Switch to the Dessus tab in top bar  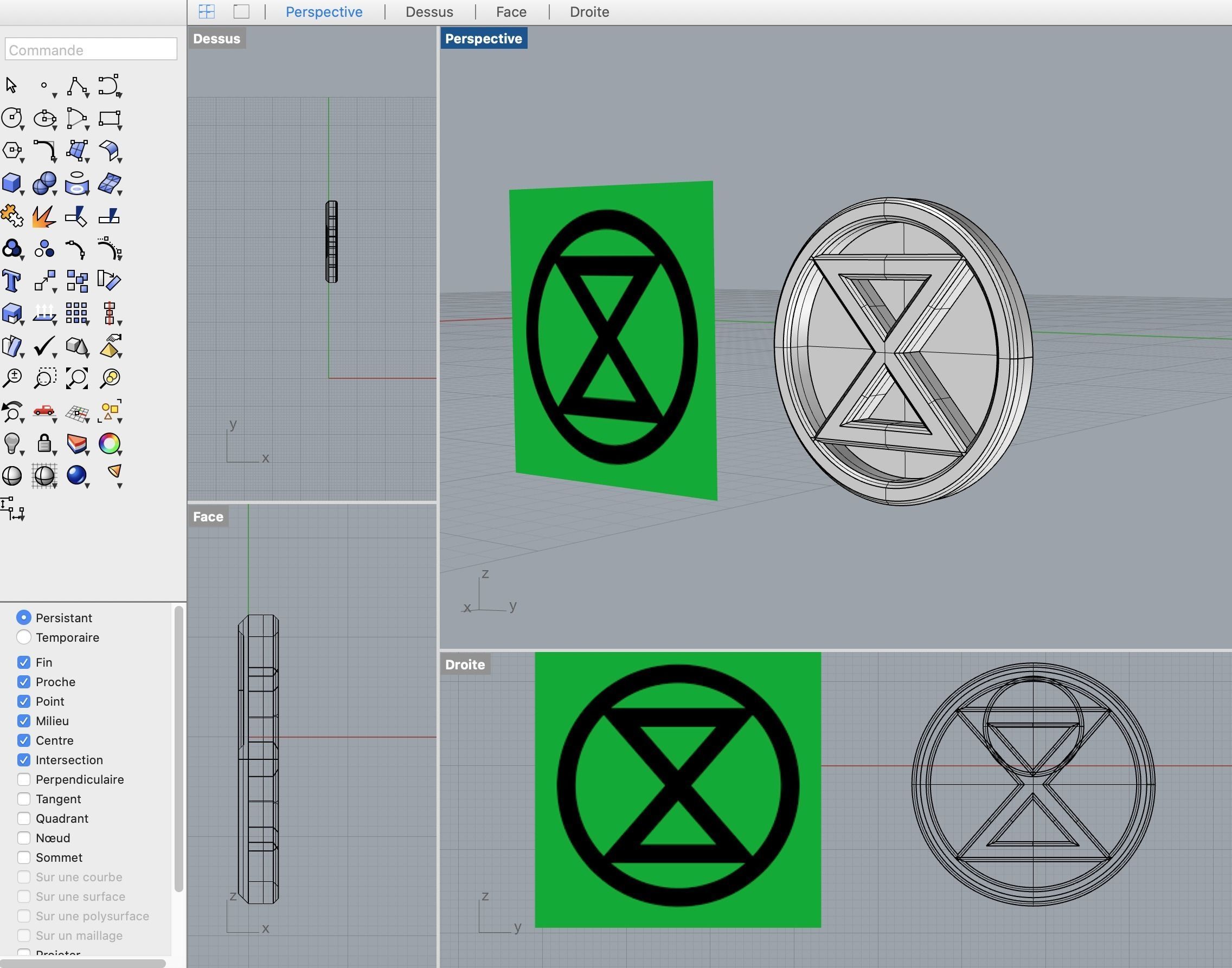[429, 12]
